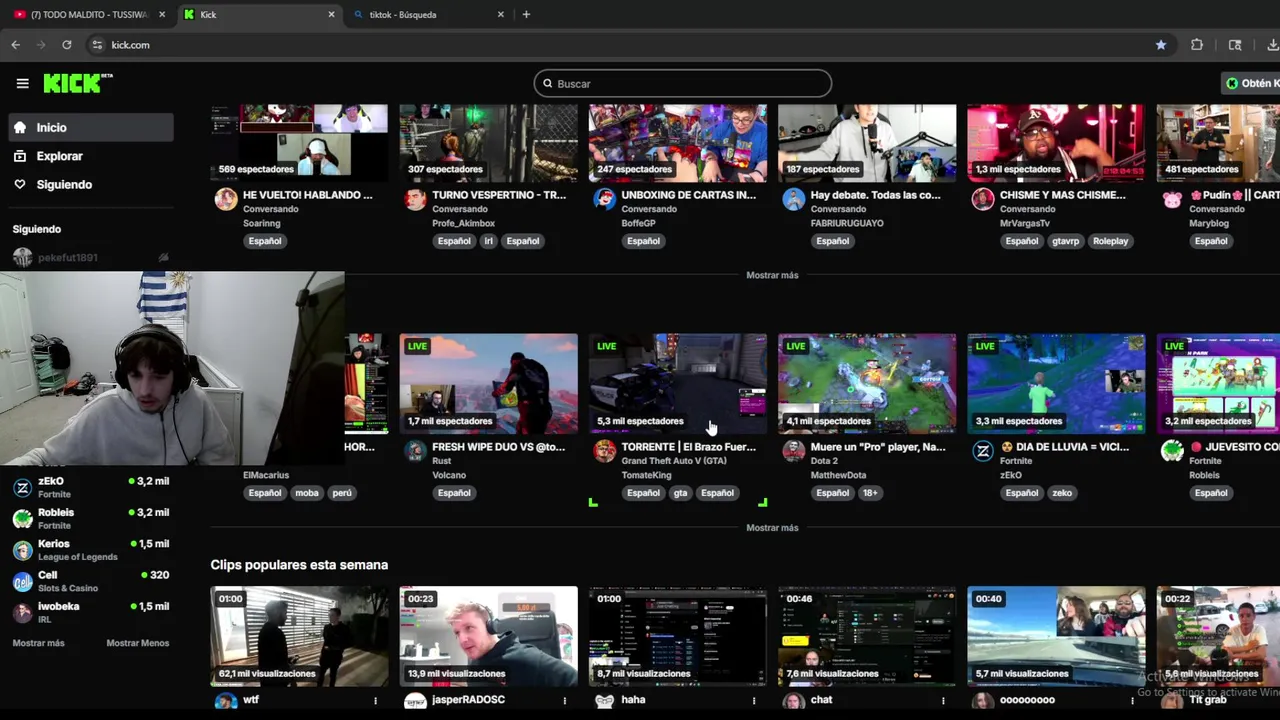Click Mostrar más under Conversando row
This screenshot has height=720, width=1280.
pos(772,275)
